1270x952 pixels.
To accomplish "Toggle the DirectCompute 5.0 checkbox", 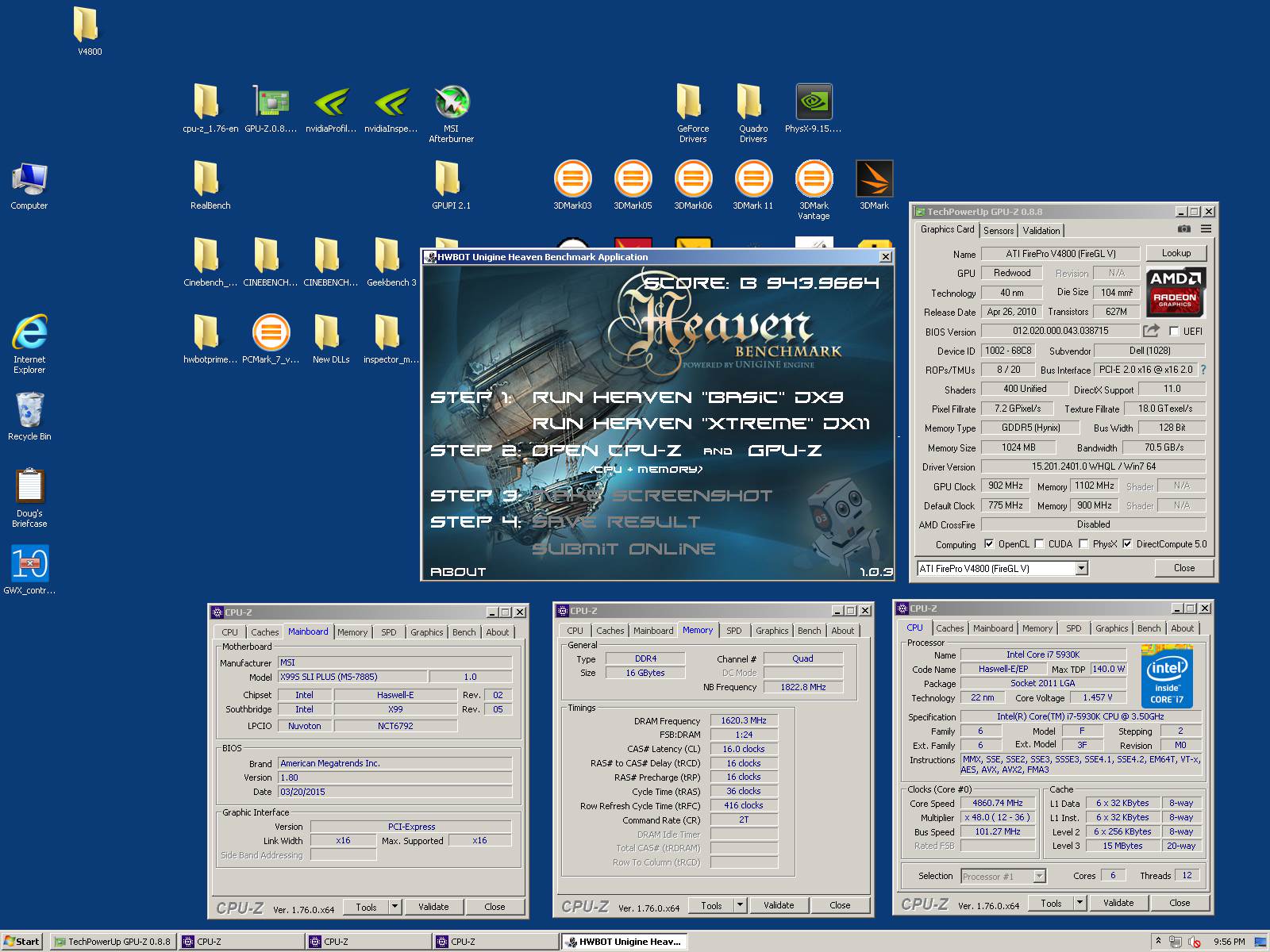I will coord(1127,544).
